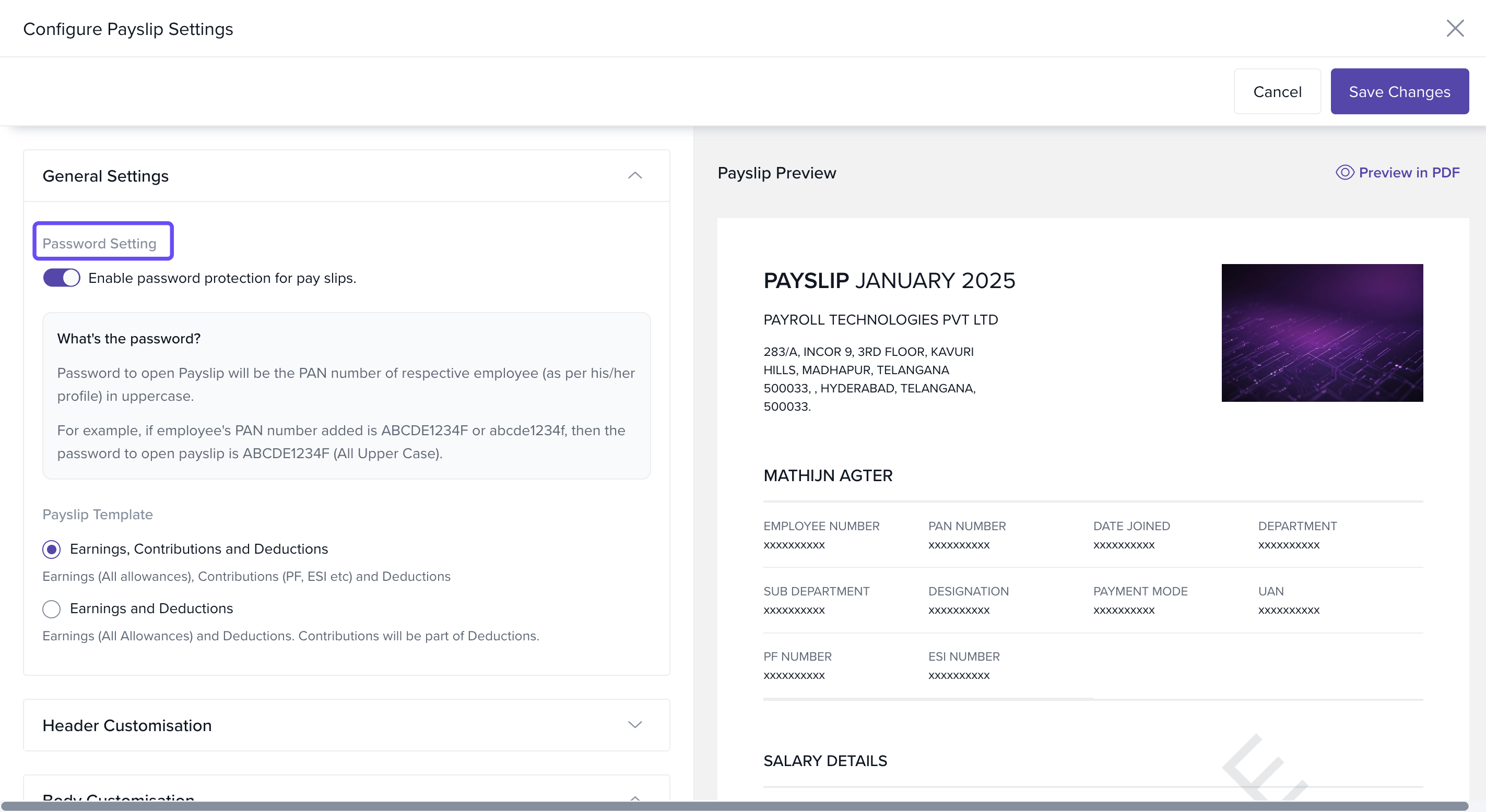This screenshot has width=1486, height=812.
Task: Click the Payslip Template label
Action: [98, 515]
